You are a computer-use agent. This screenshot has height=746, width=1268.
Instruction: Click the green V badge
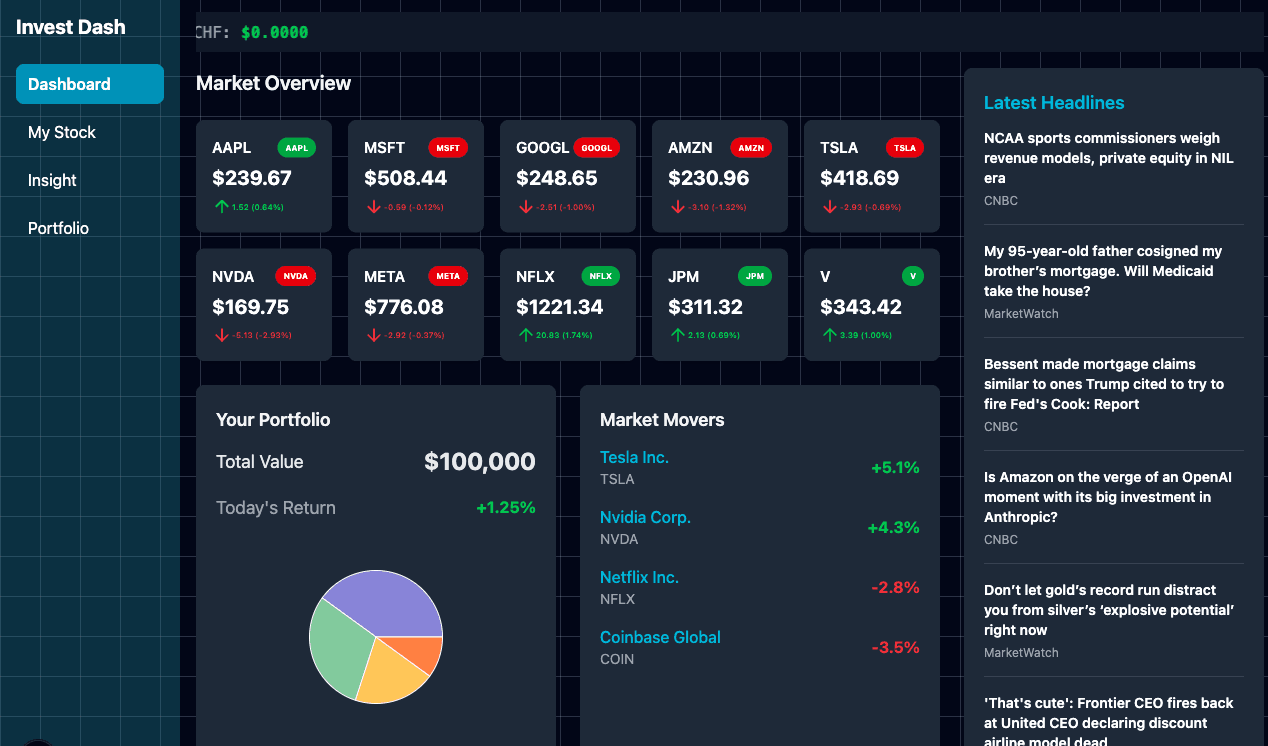point(913,276)
